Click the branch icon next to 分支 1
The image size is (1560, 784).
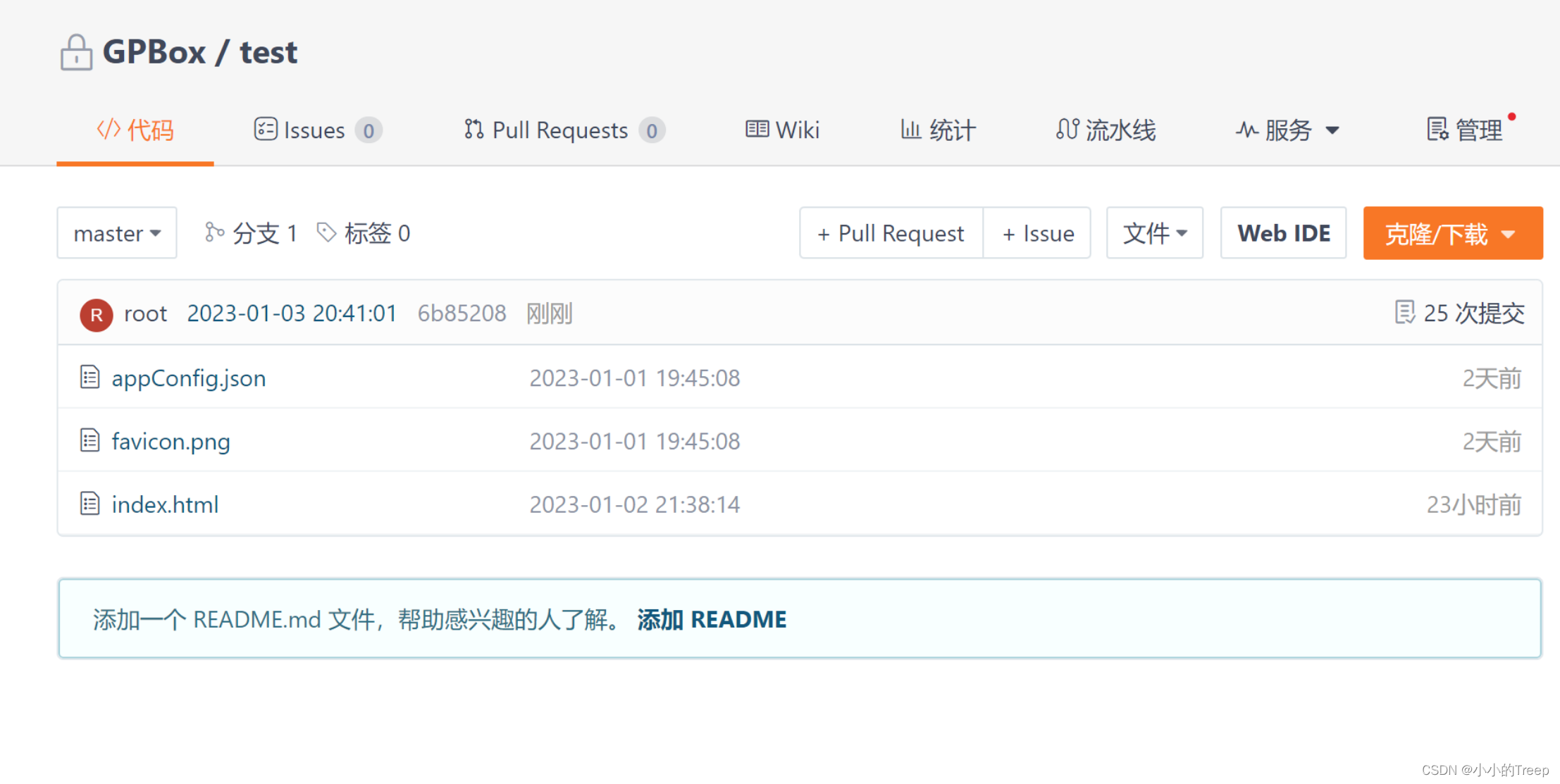coord(214,232)
